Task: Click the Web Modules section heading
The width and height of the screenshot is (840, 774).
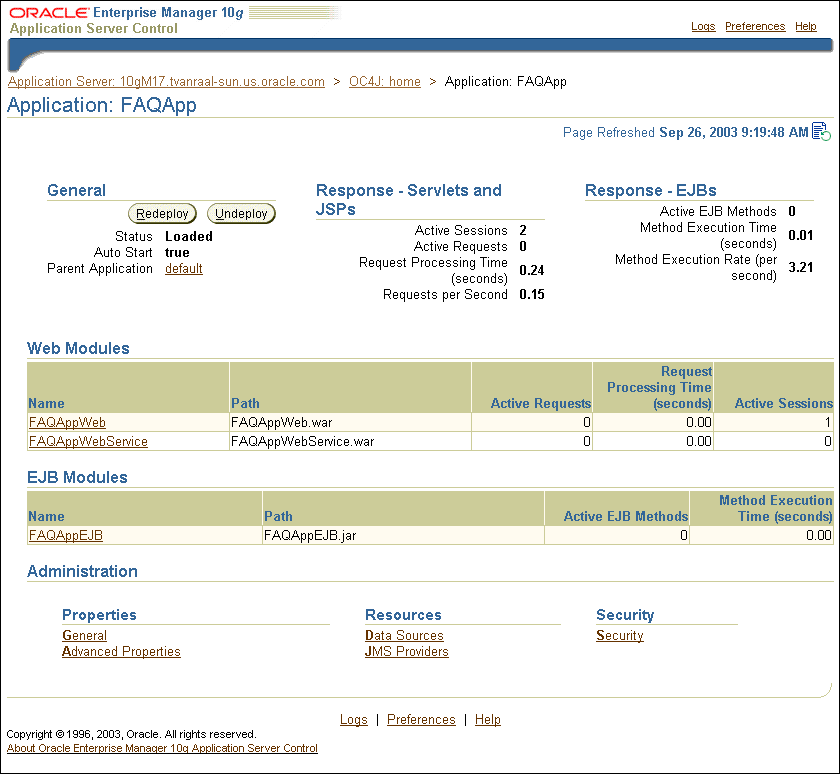Action: pyautogui.click(x=78, y=348)
